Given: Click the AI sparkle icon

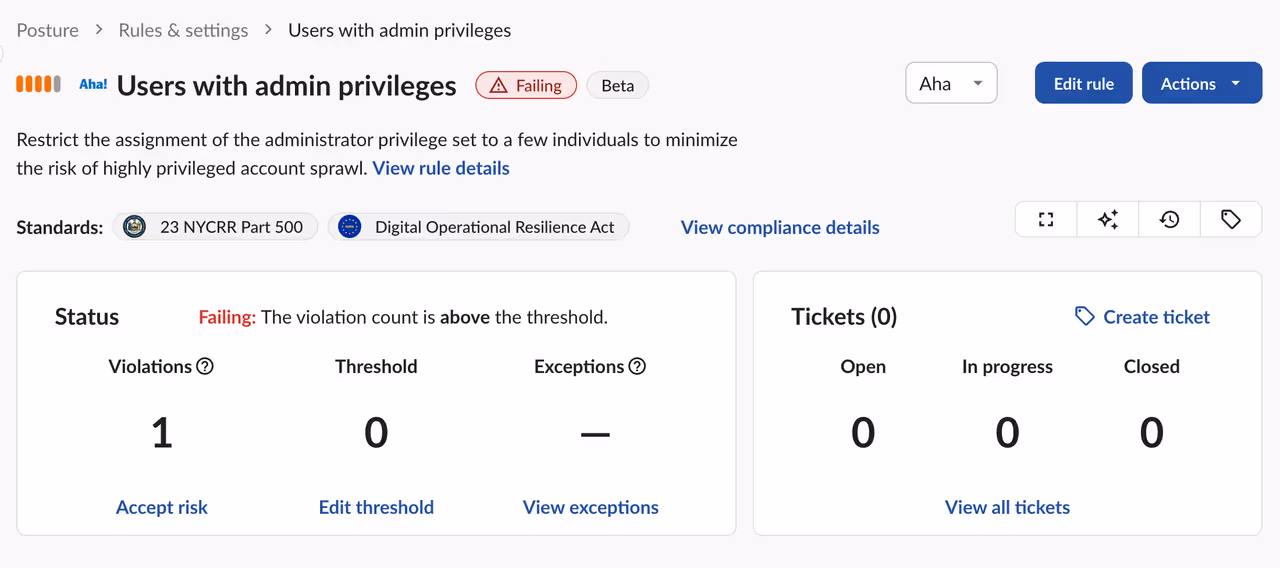Looking at the screenshot, I should click(1108, 220).
